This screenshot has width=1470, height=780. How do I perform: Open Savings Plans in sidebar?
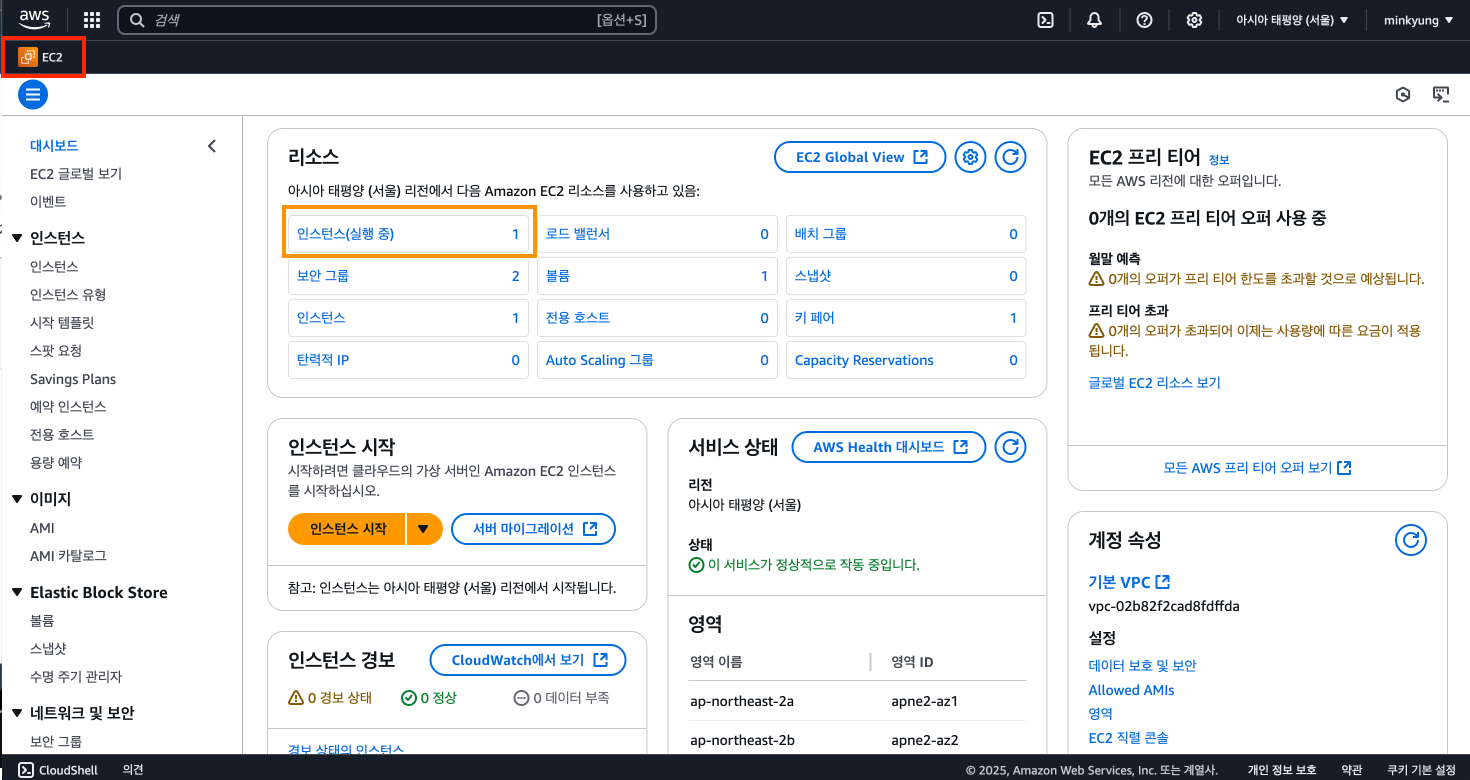tap(73, 379)
